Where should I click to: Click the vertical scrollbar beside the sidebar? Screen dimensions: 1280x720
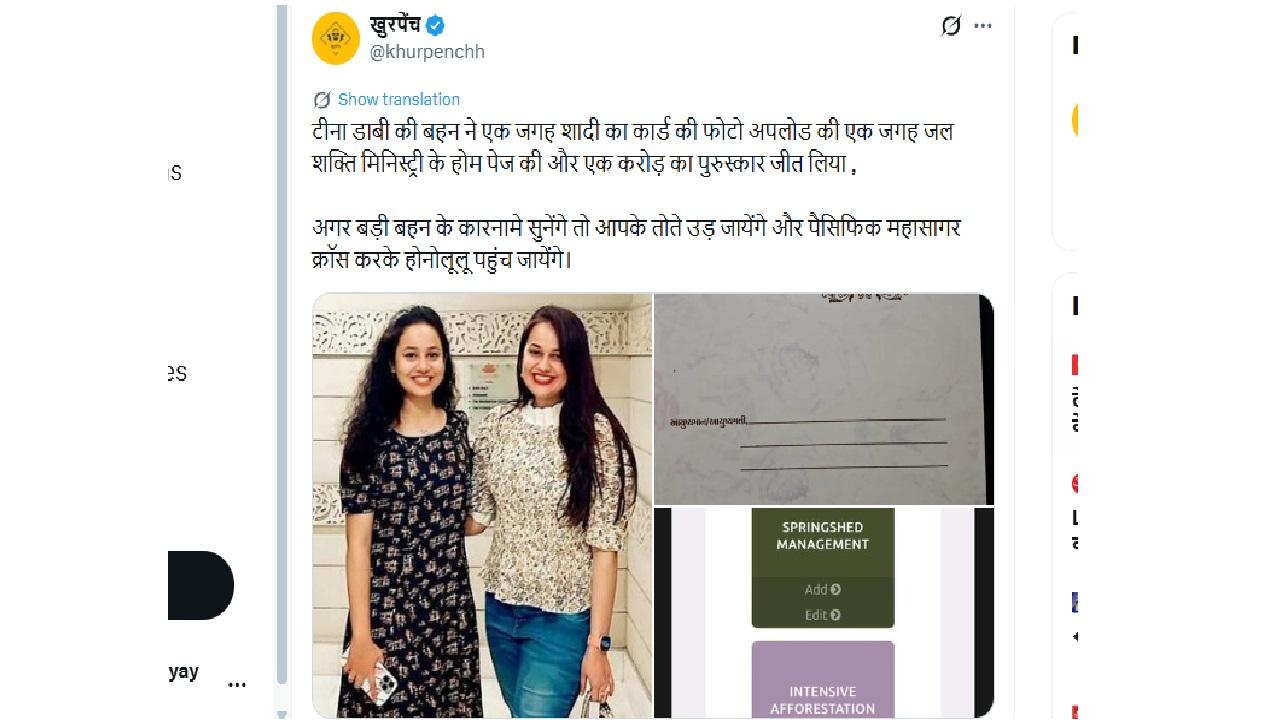281,340
